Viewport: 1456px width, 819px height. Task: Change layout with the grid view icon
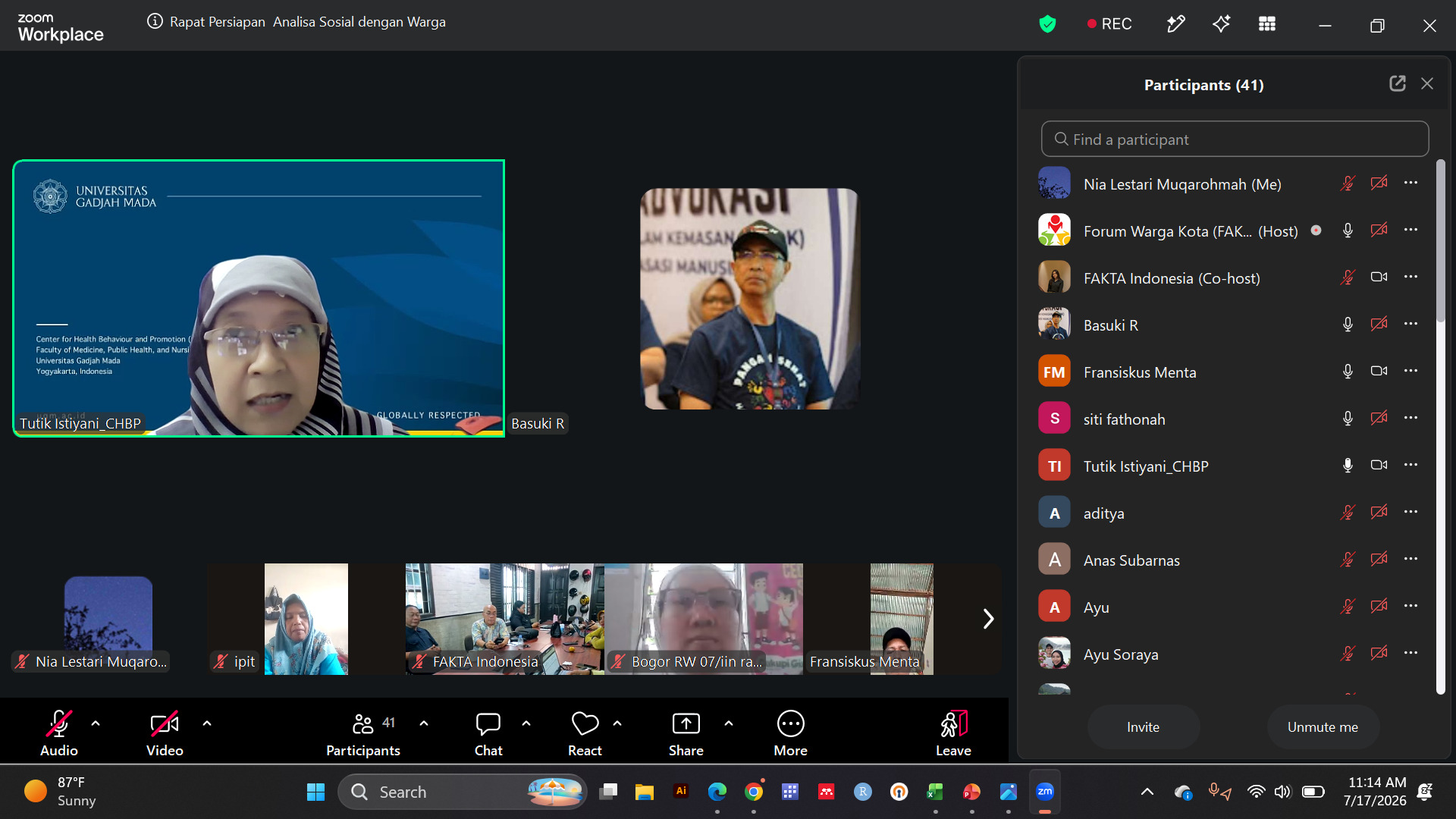(1267, 24)
